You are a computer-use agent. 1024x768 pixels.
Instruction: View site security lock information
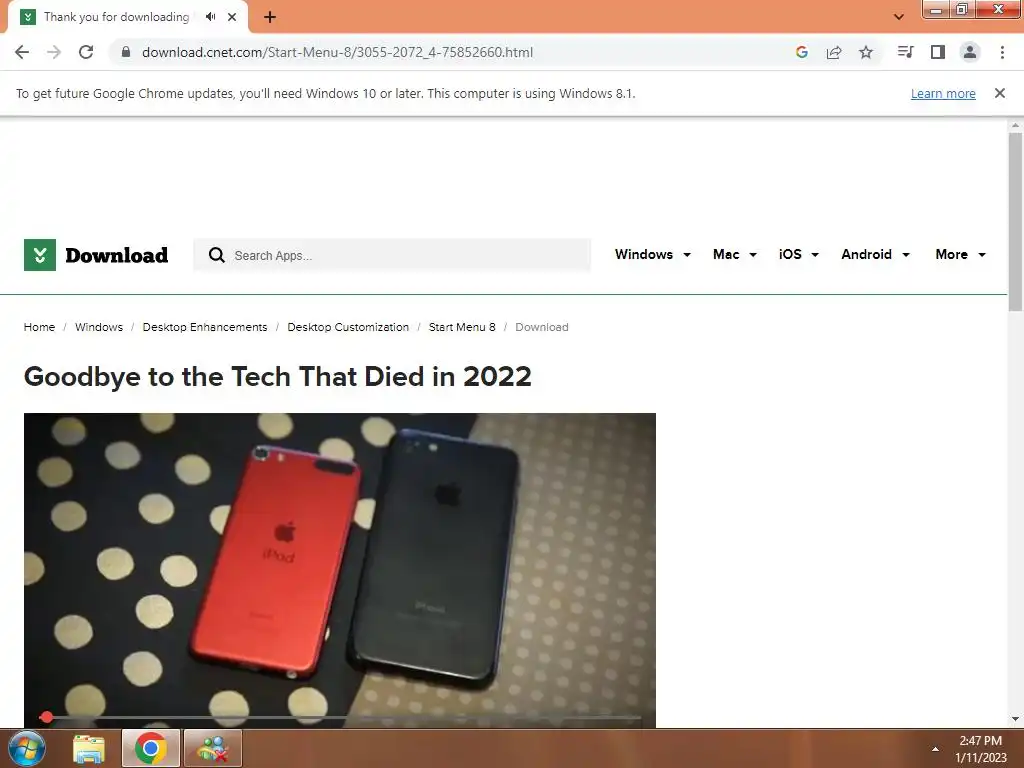[x=126, y=52]
